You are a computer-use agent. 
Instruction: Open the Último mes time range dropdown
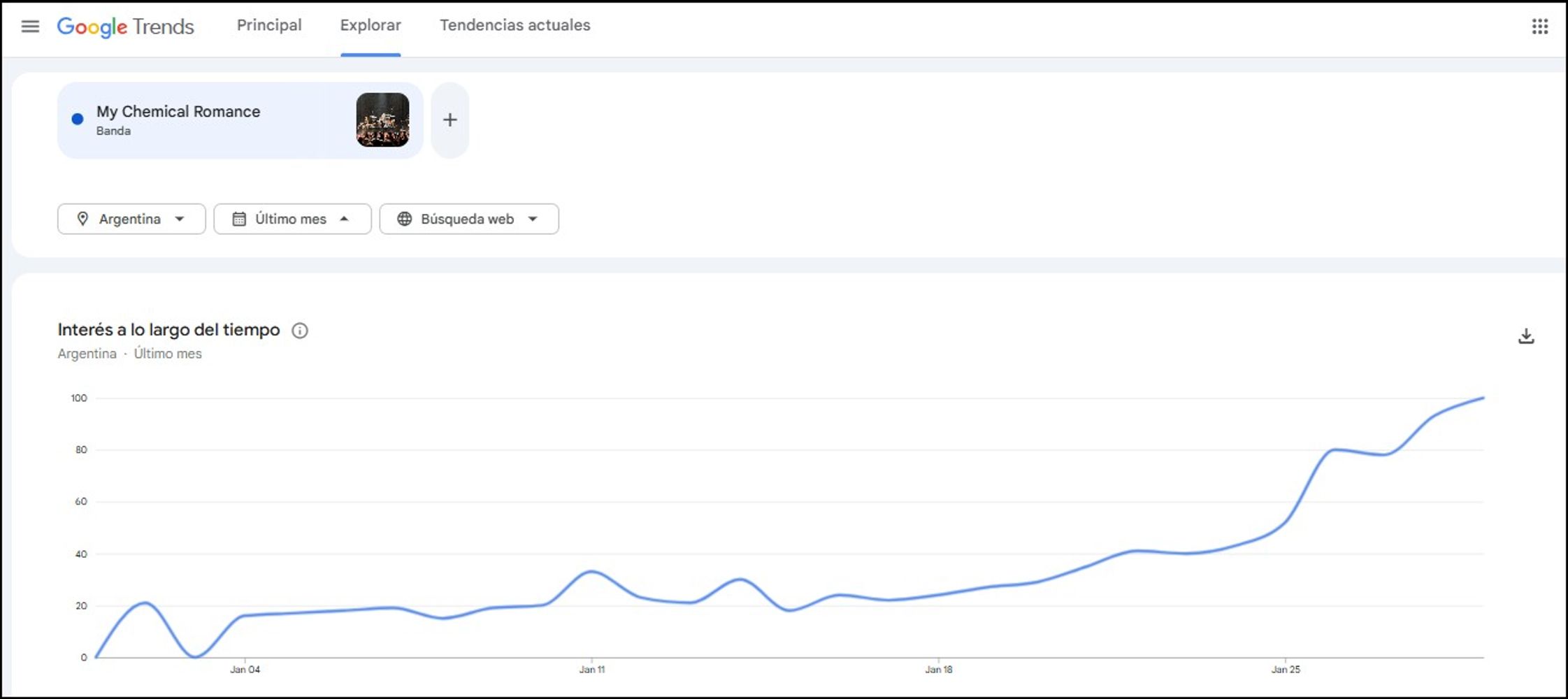(x=292, y=219)
